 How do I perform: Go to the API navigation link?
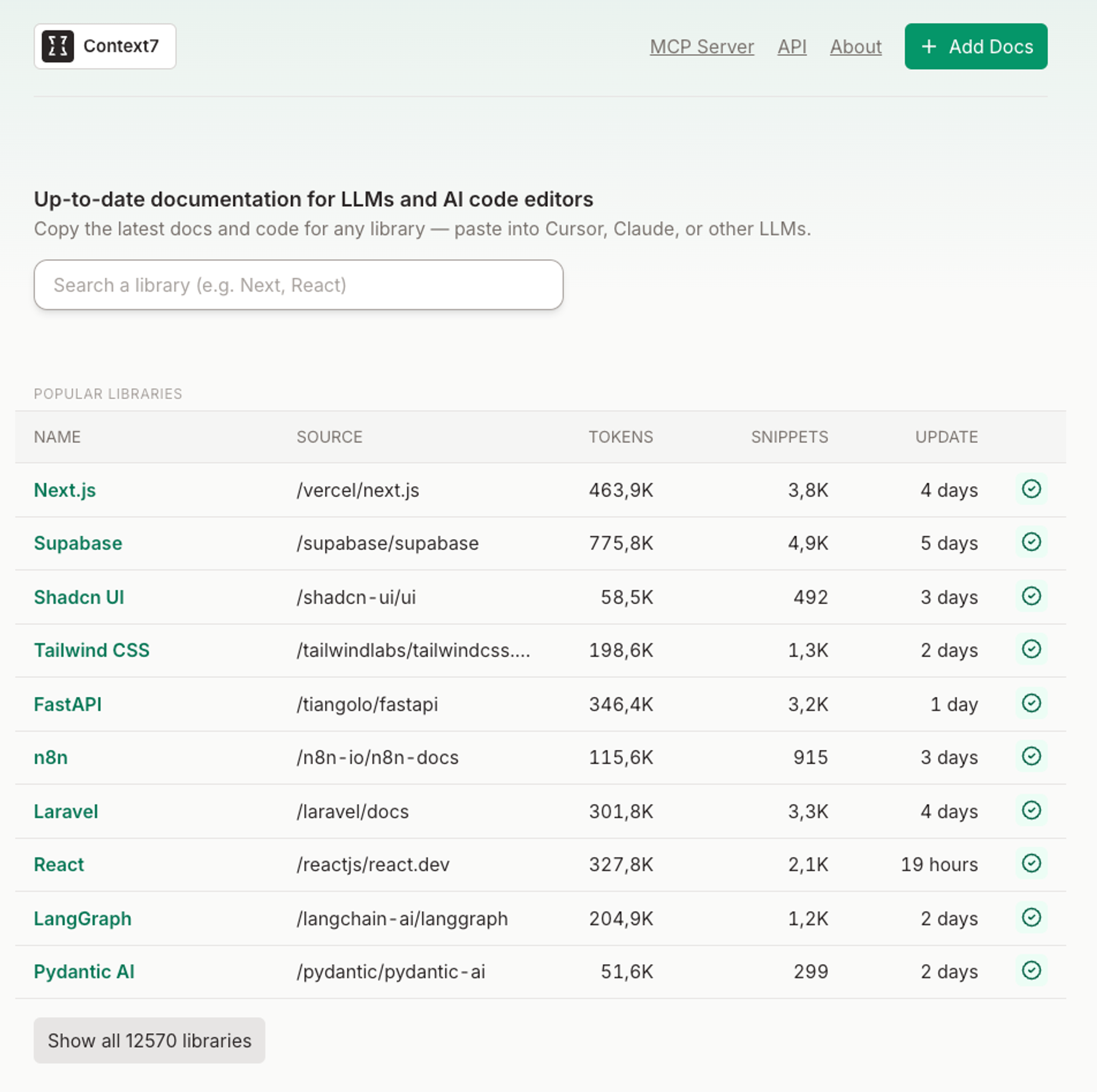(x=792, y=47)
